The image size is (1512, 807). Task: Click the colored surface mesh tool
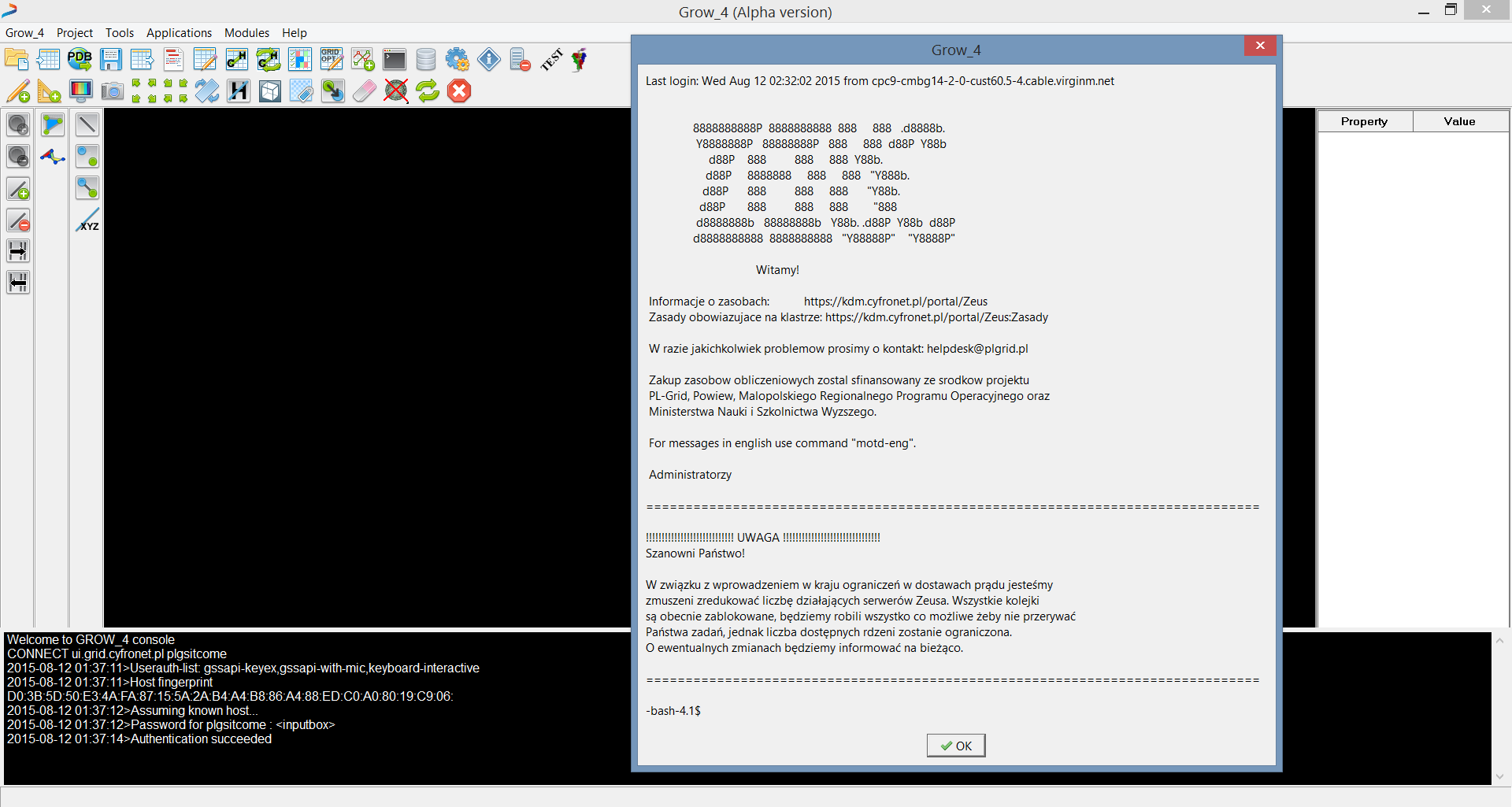tap(53, 157)
